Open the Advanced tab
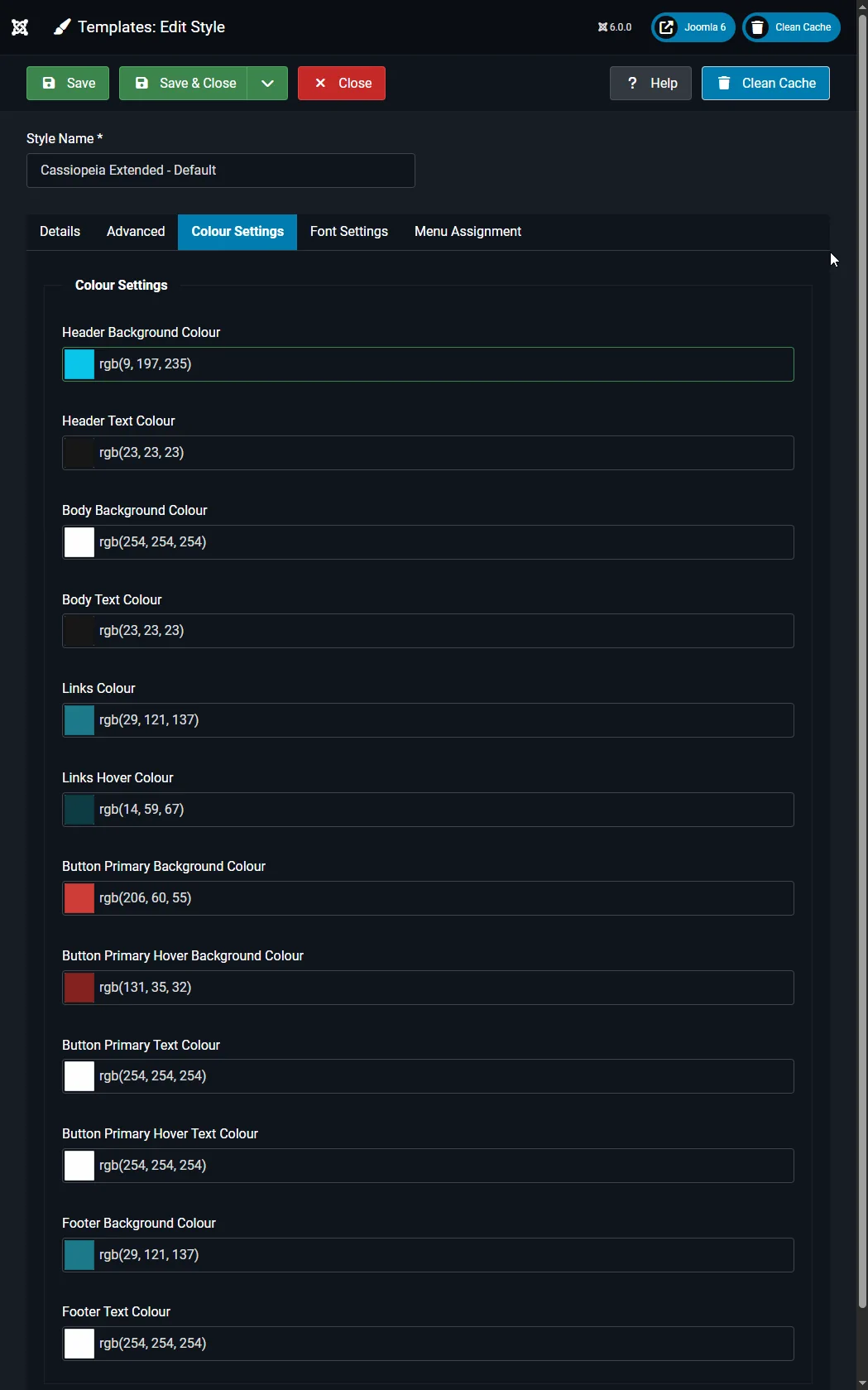Image resolution: width=868 pixels, height=1390 pixels. pos(136,232)
